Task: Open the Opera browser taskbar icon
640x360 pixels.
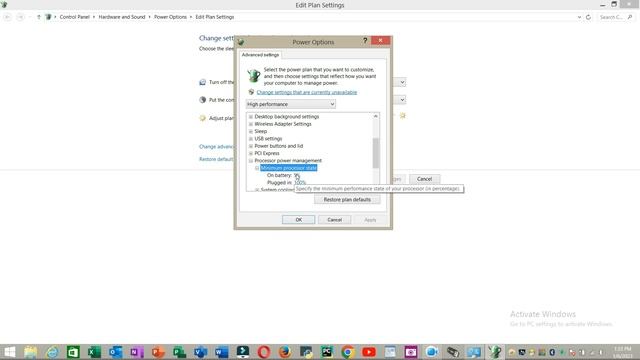Action: coord(264,352)
